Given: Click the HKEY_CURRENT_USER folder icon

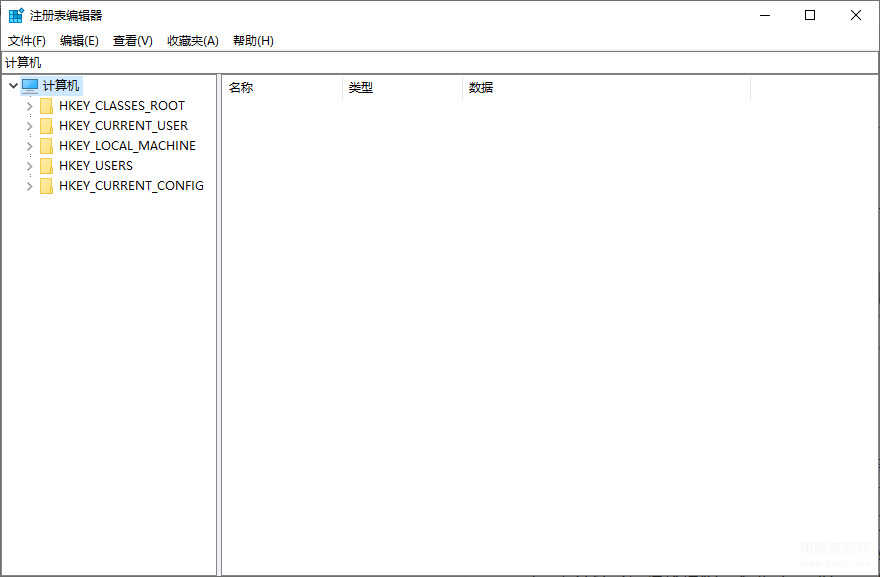Looking at the screenshot, I should (x=47, y=126).
